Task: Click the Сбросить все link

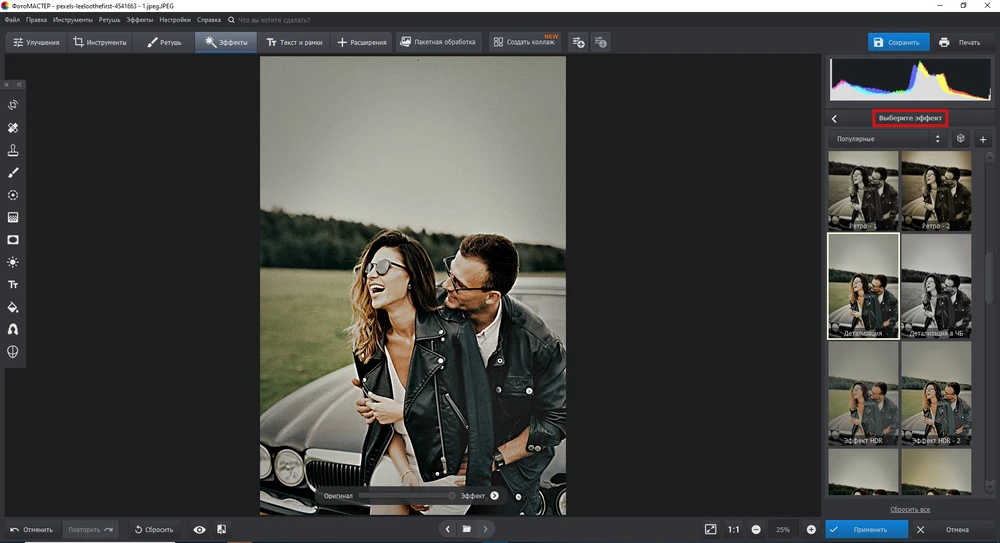Action: pos(910,509)
